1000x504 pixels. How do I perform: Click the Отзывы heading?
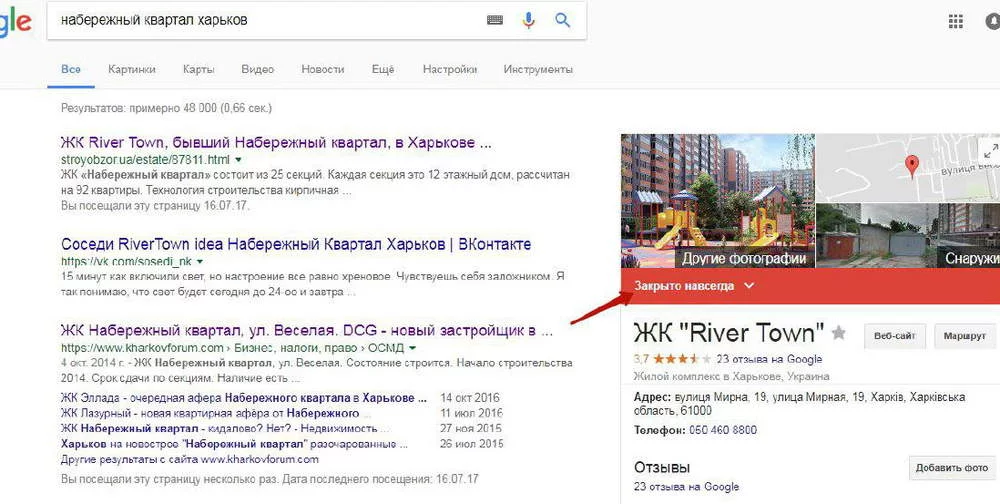[662, 468]
